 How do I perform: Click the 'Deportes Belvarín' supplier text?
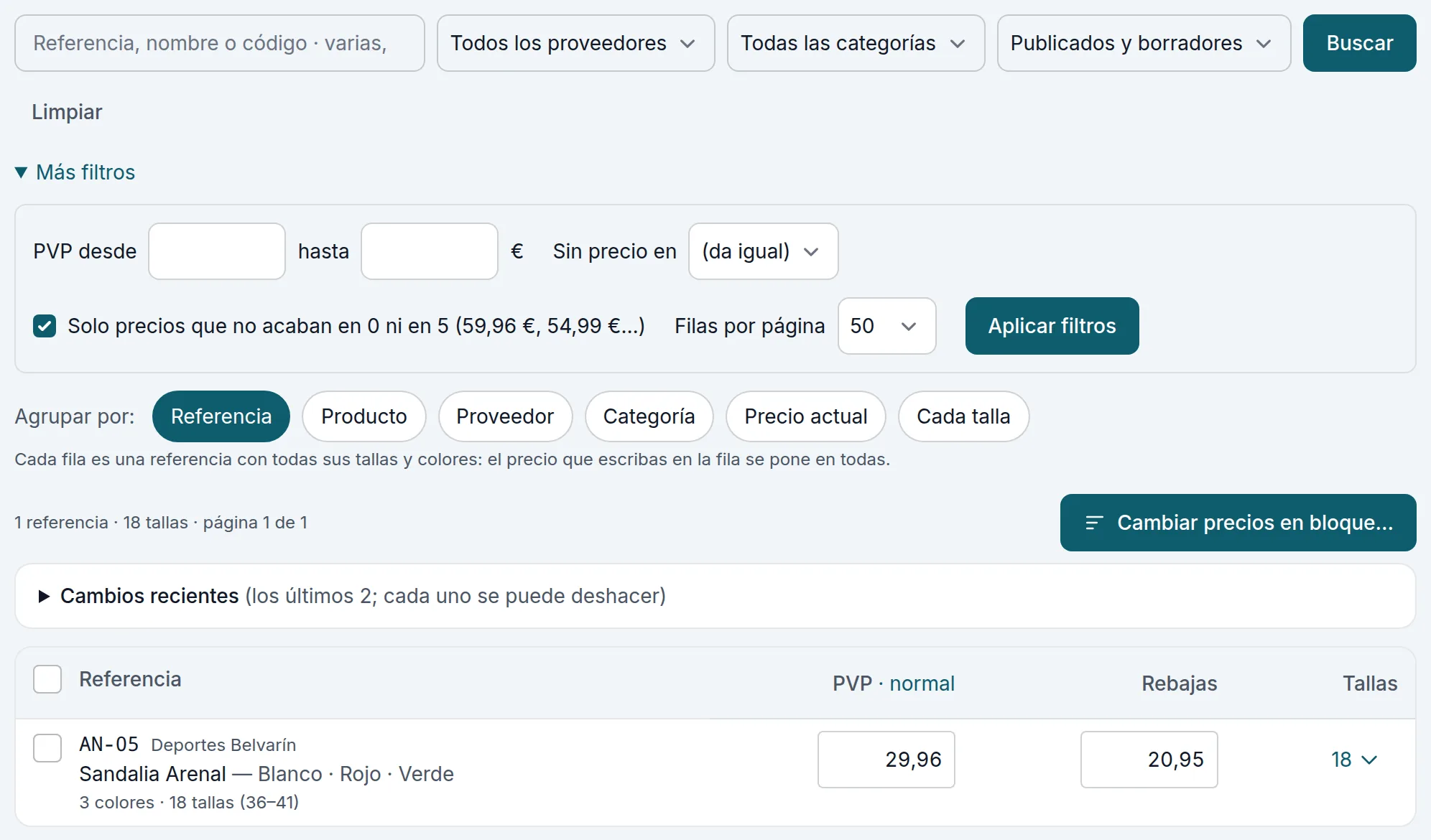[x=223, y=745]
